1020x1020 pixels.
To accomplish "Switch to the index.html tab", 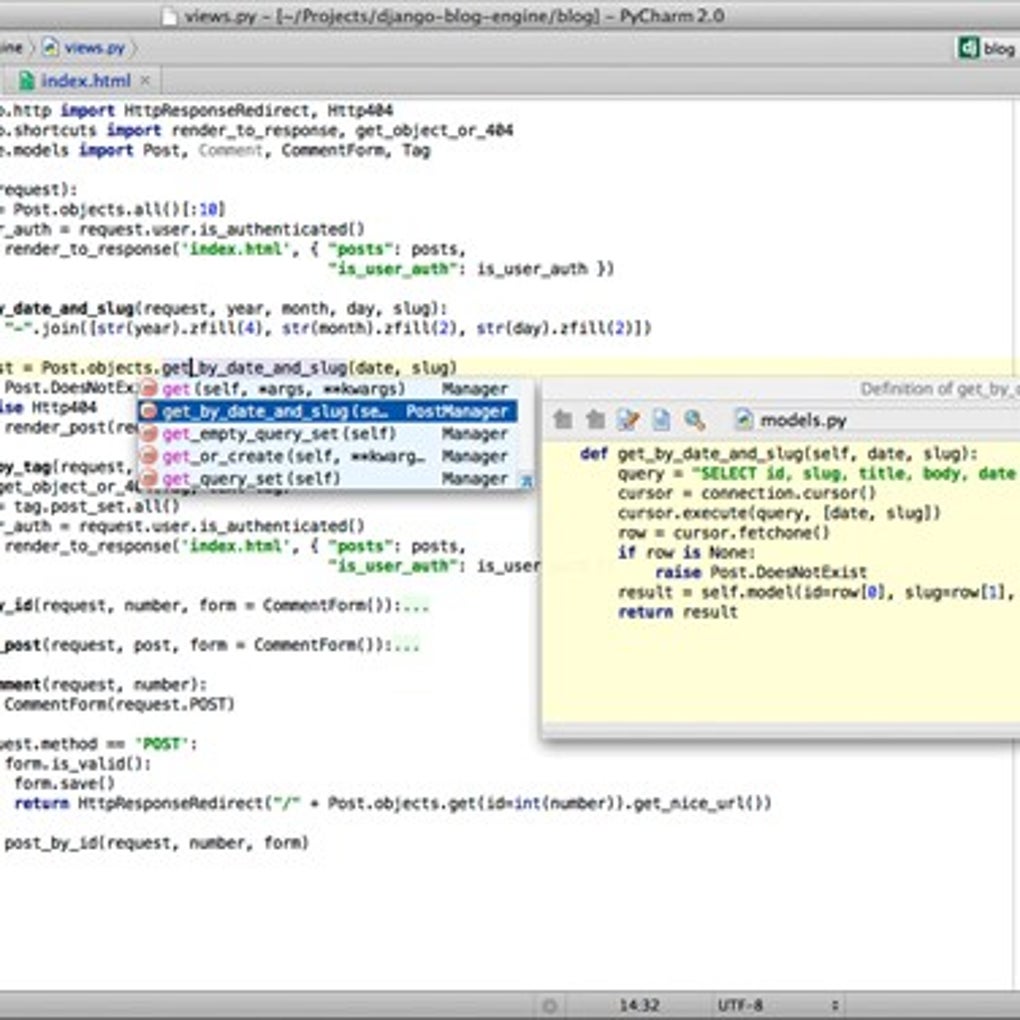I will (x=86, y=81).
